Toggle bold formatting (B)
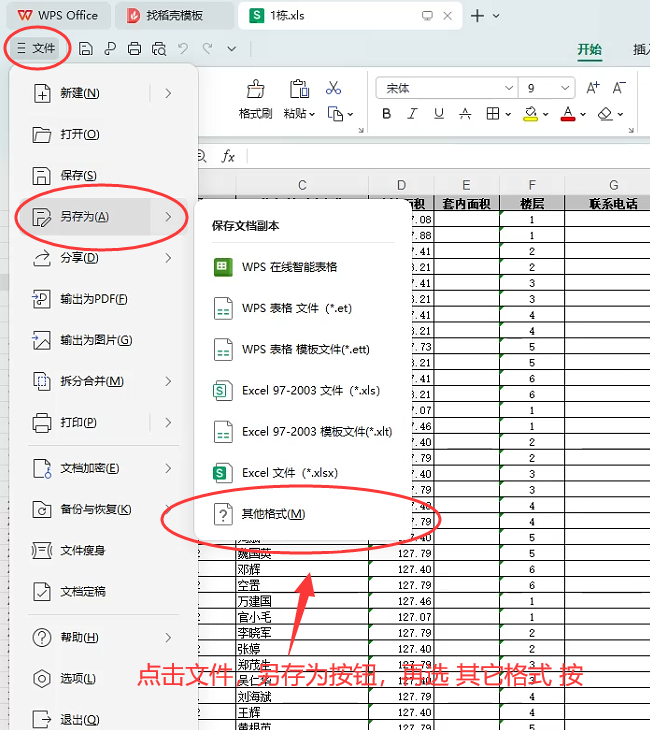 click(x=386, y=114)
